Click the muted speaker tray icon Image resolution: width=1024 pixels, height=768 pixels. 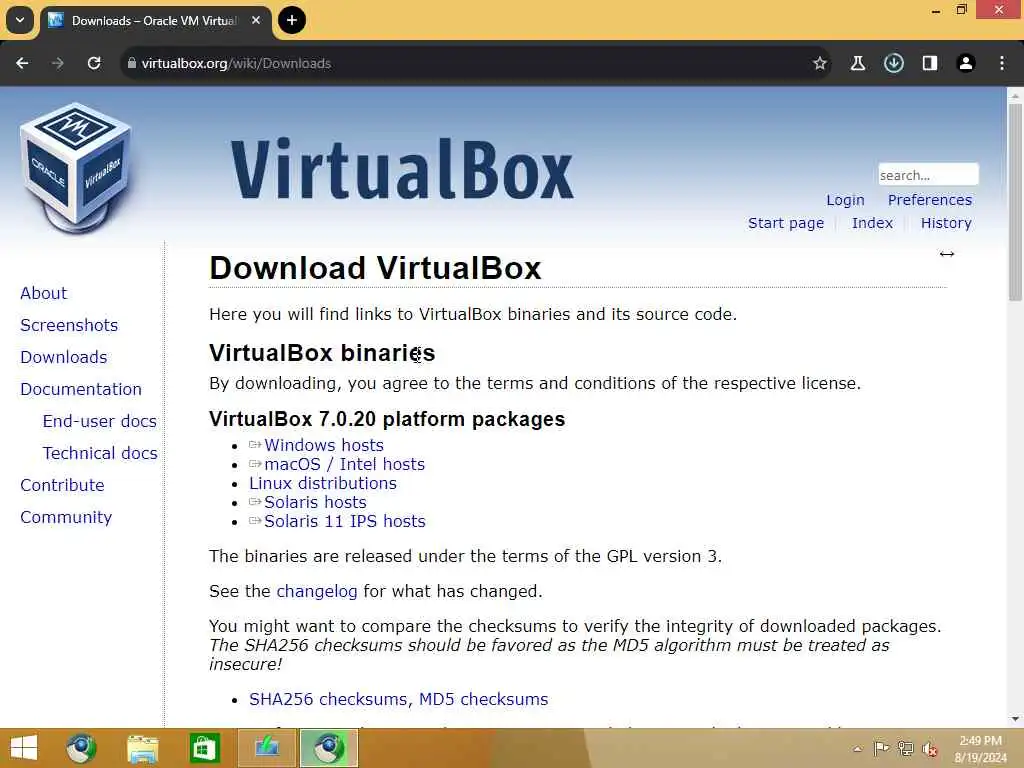tap(929, 749)
